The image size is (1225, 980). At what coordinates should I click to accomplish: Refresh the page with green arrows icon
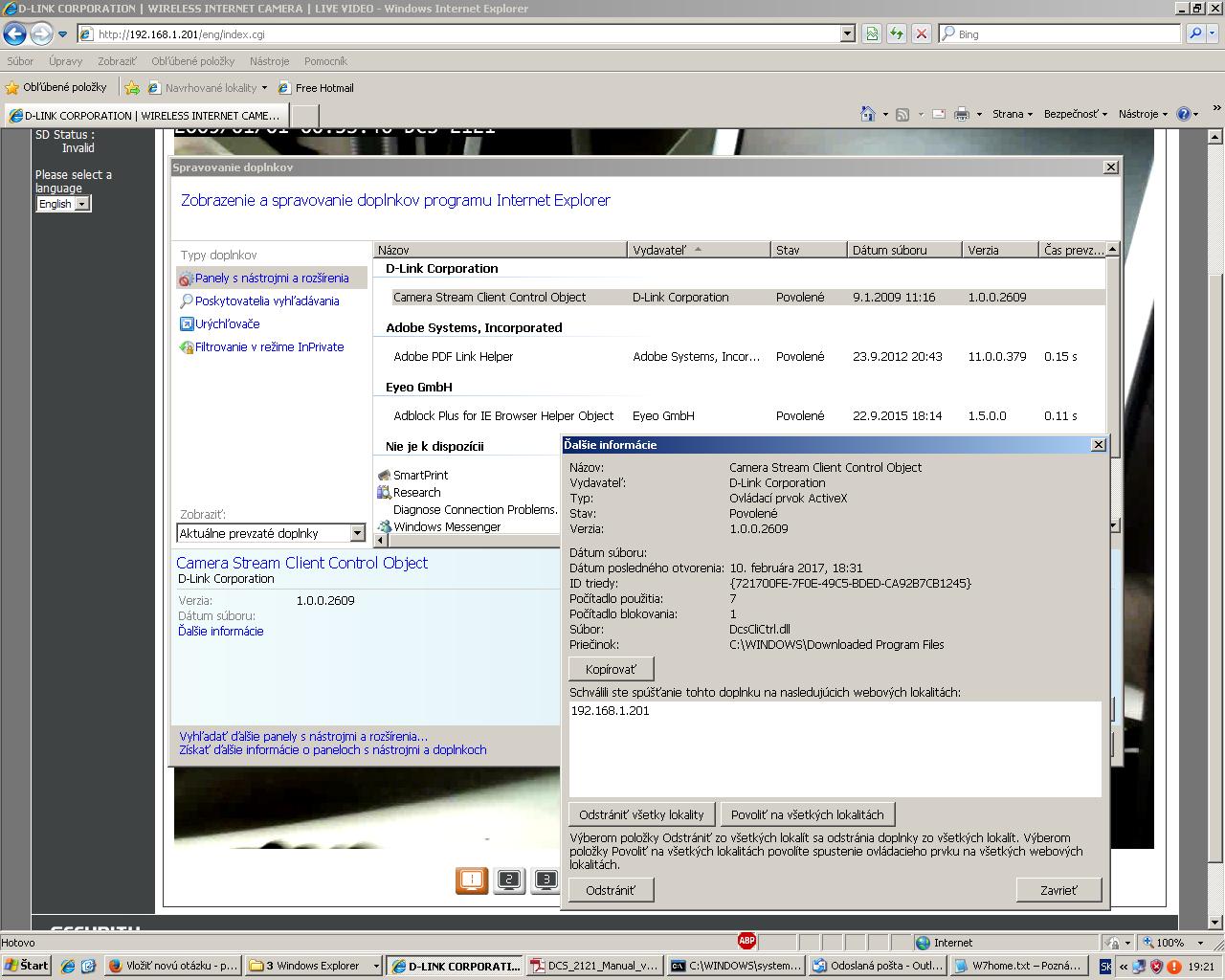click(897, 34)
